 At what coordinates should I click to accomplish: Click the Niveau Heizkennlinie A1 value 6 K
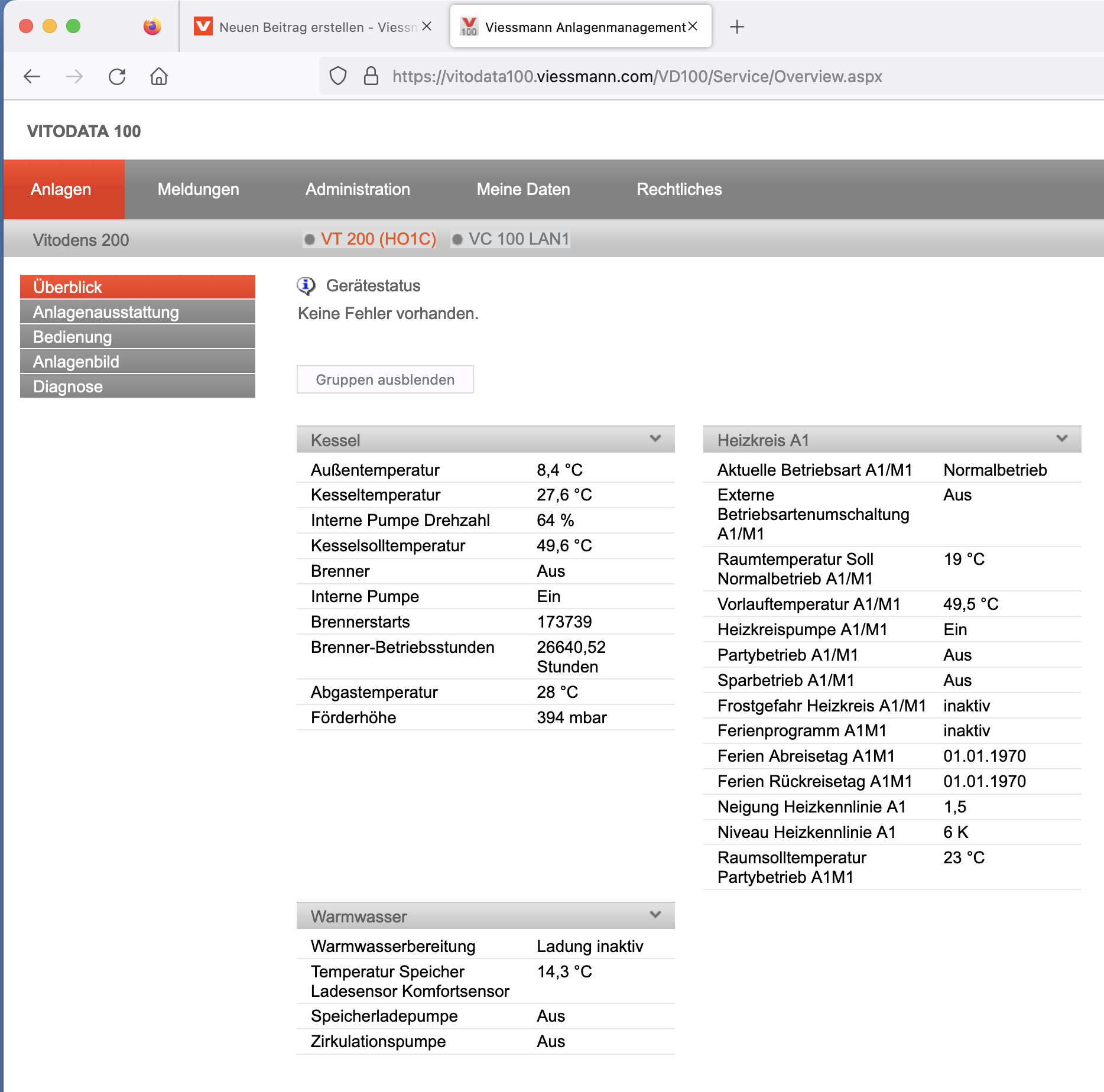pos(956,832)
